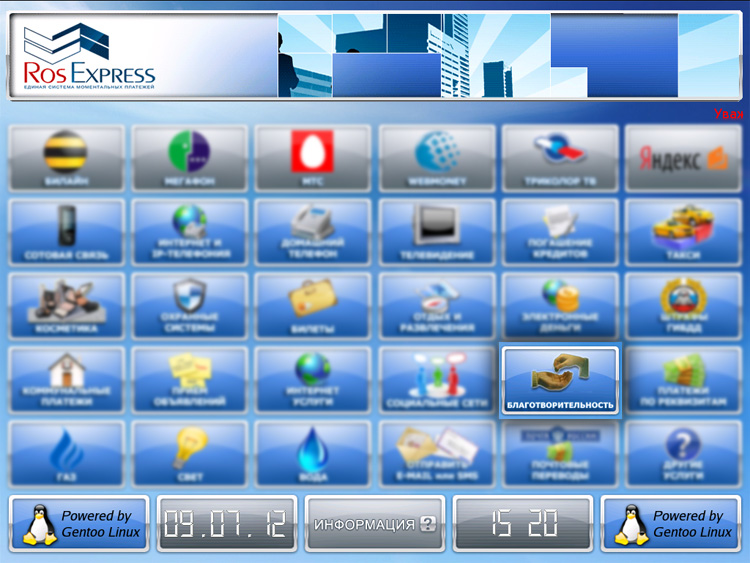Open the Social Networks (Социальные сети) tile
This screenshot has width=750, height=563.
click(437, 380)
